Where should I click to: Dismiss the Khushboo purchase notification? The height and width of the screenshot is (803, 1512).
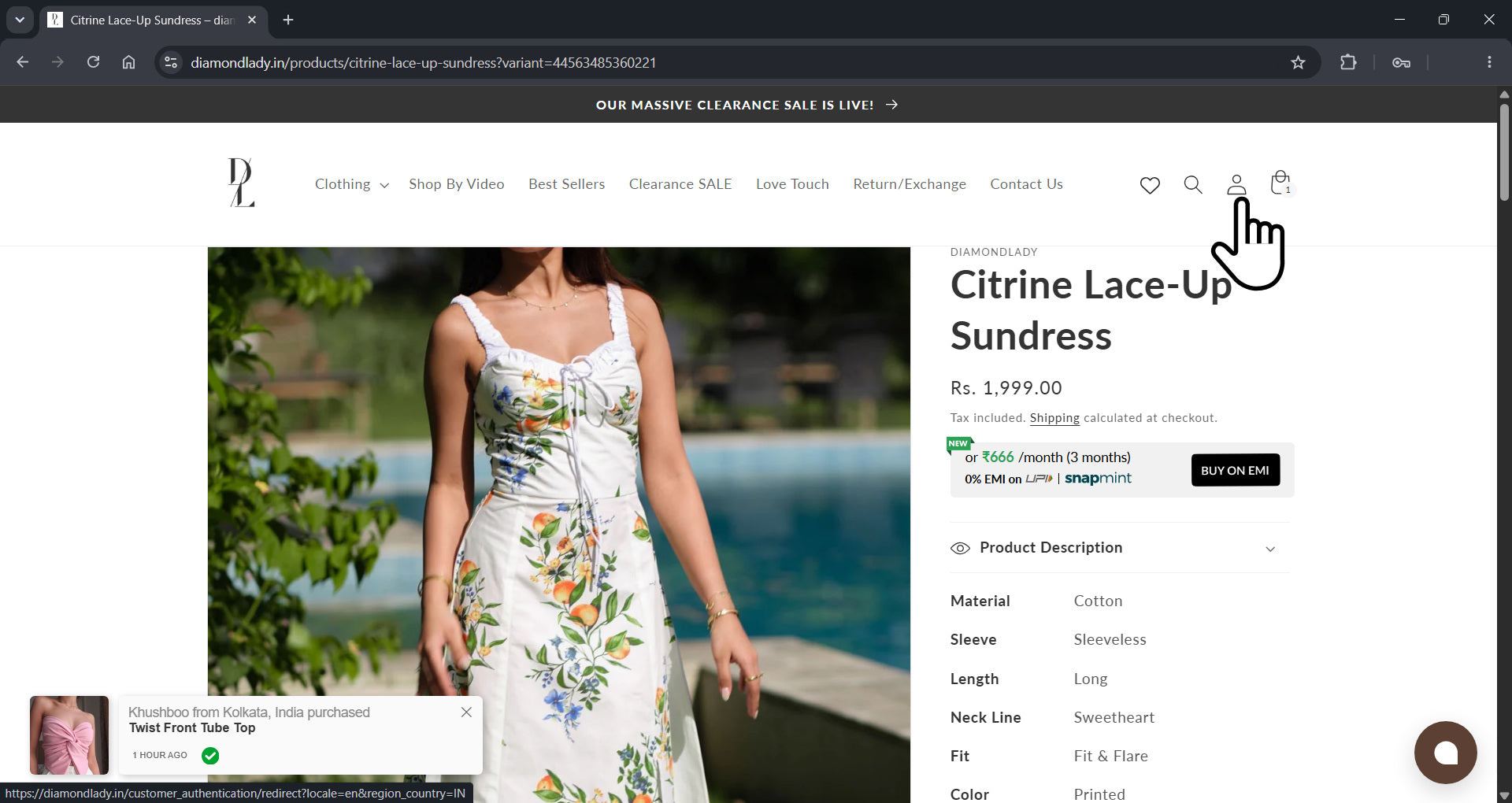point(466,712)
